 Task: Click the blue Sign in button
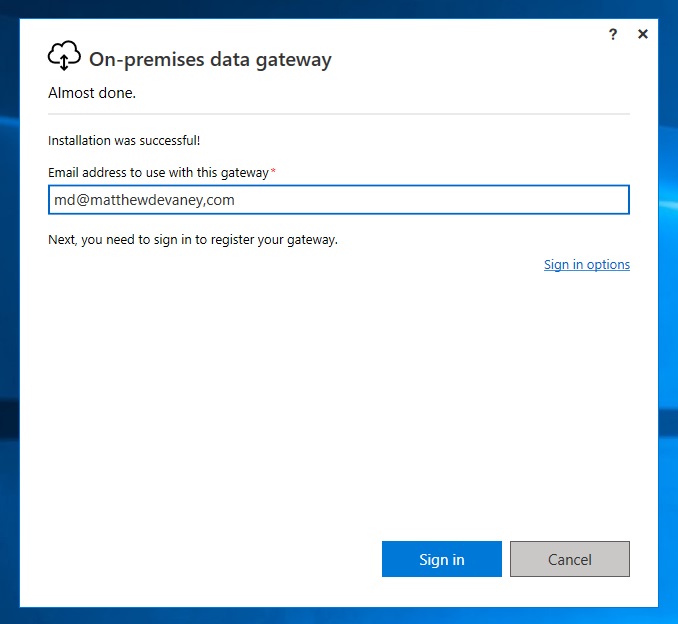tap(441, 559)
